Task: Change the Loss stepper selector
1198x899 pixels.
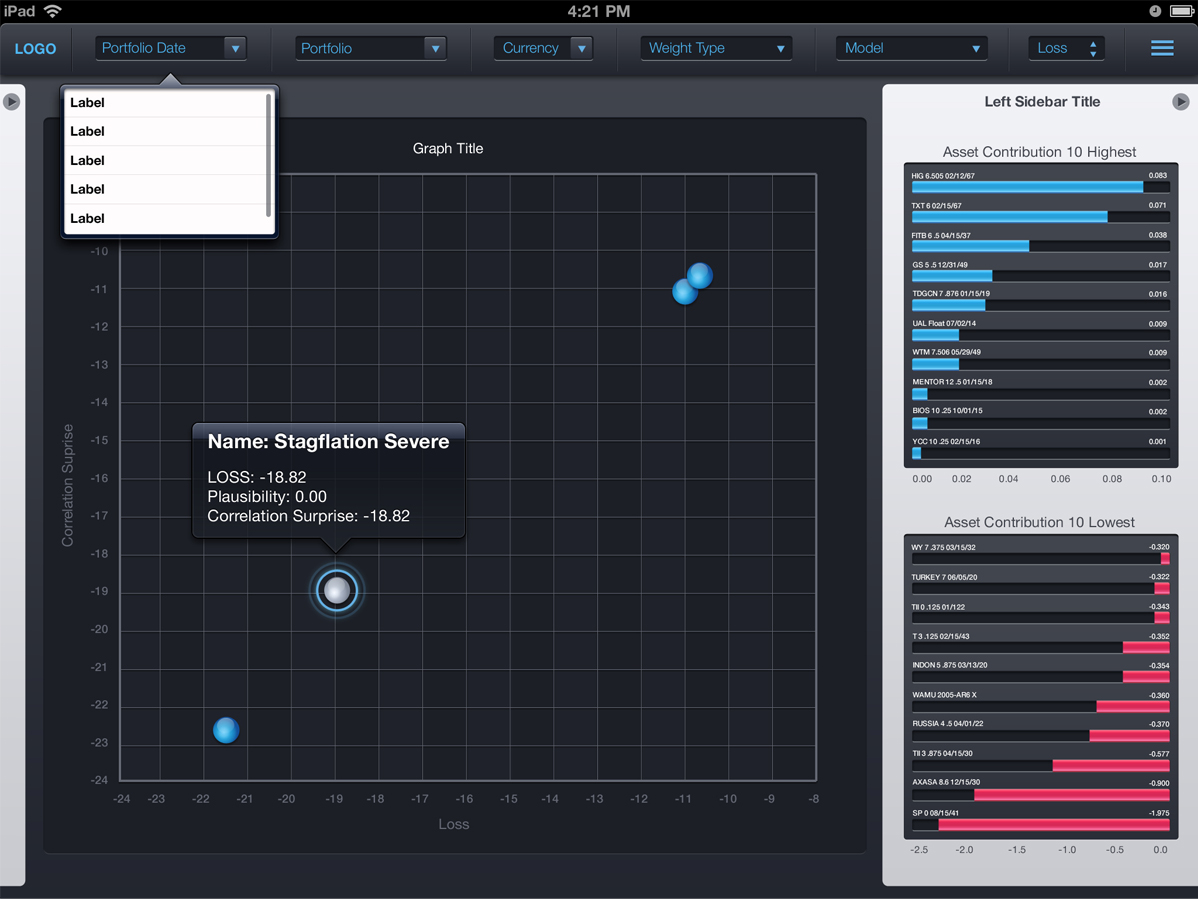Action: tap(1066, 48)
